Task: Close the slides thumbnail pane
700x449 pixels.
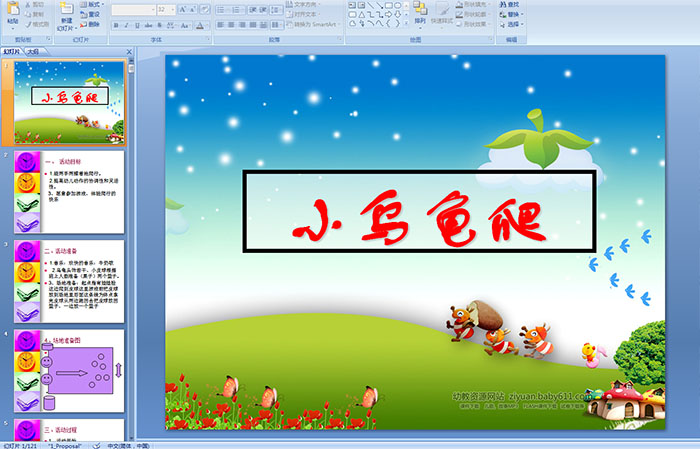Action: coord(129,52)
